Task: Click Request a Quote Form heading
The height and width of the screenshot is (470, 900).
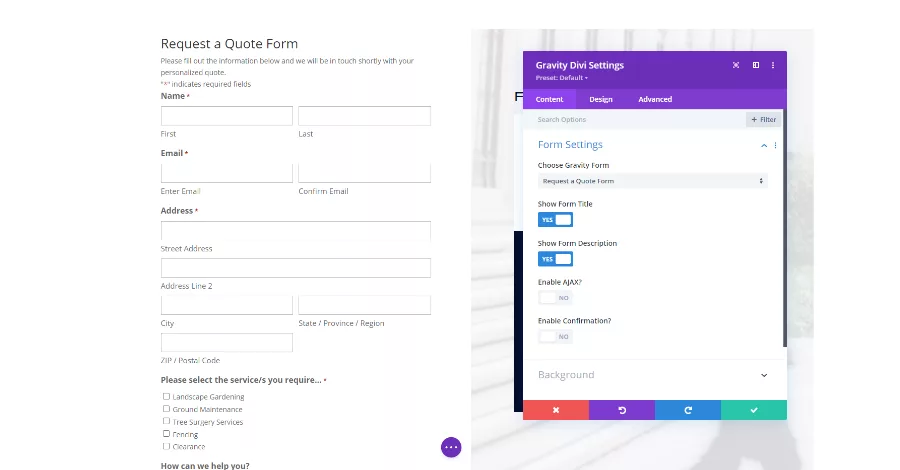Action: coord(229,44)
